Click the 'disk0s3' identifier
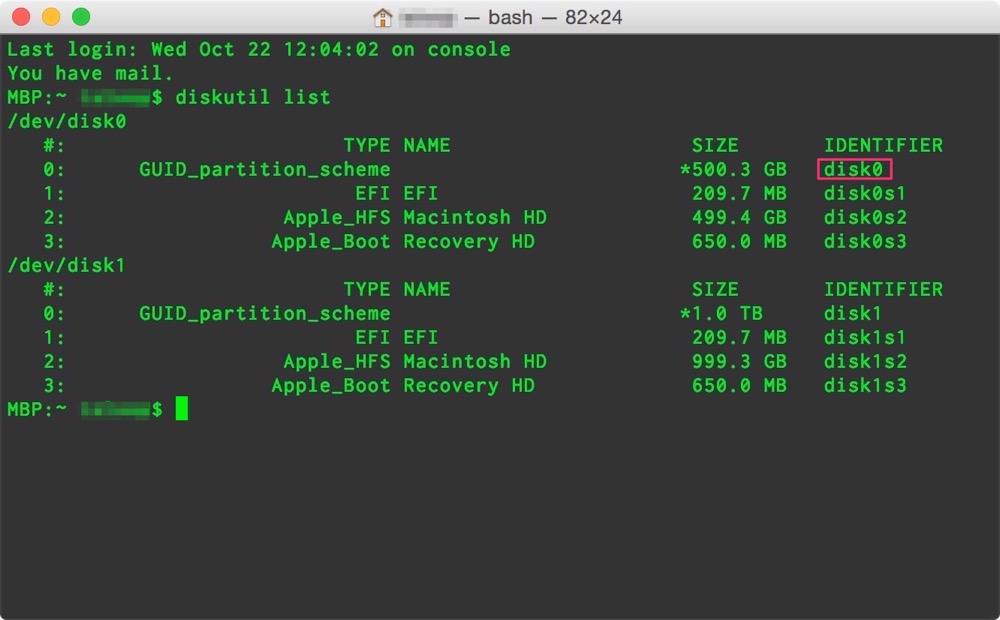 pyautogui.click(x=865, y=241)
